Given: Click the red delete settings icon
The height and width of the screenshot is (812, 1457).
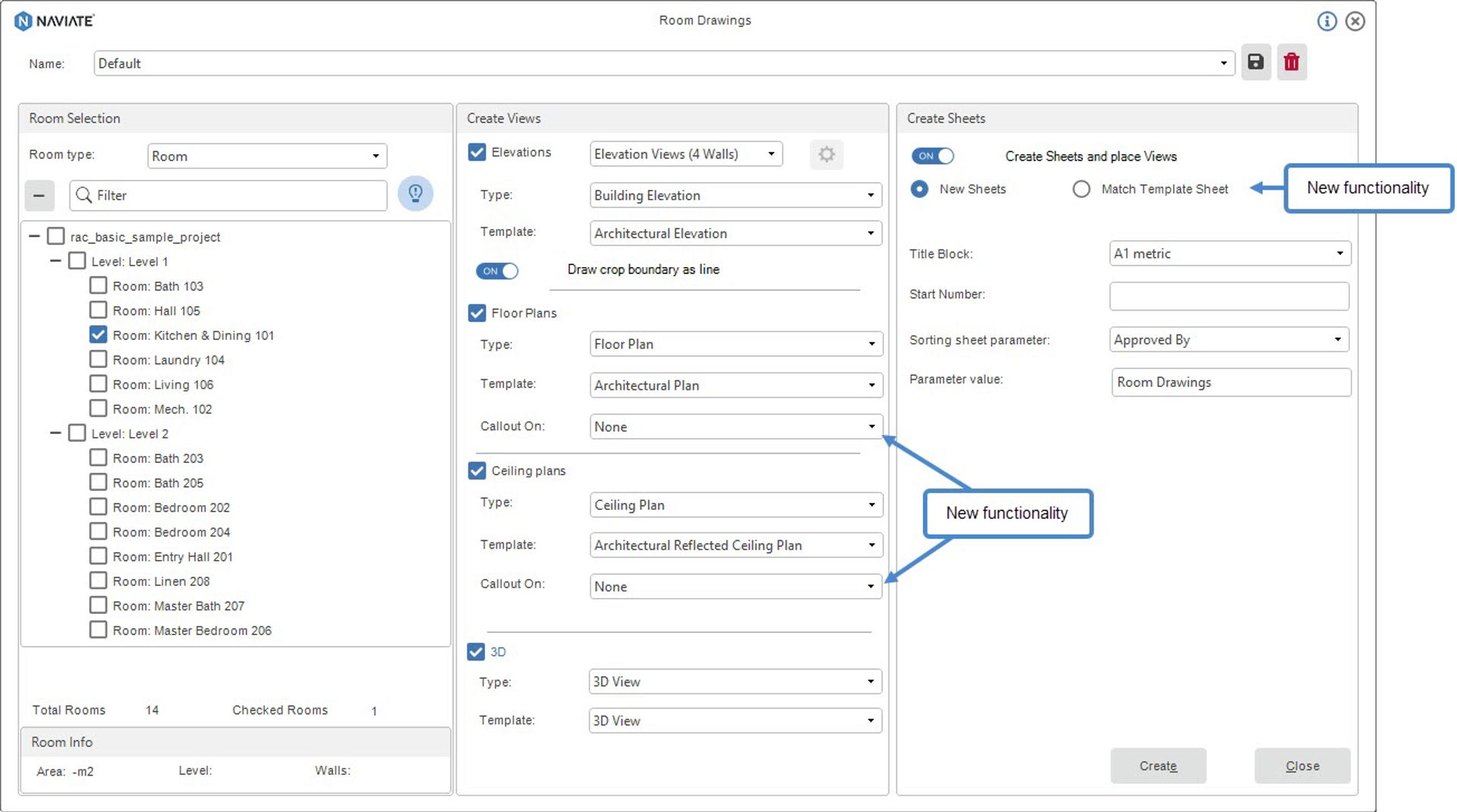Looking at the screenshot, I should [1292, 62].
